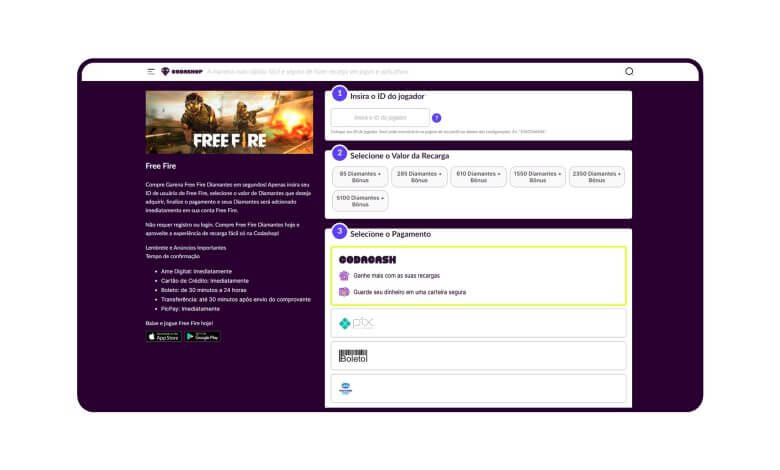Viewport: 780px width, 470px height.
Task: Pick the 1550 Diamantes + Bônus amount
Action: pyautogui.click(x=537, y=176)
